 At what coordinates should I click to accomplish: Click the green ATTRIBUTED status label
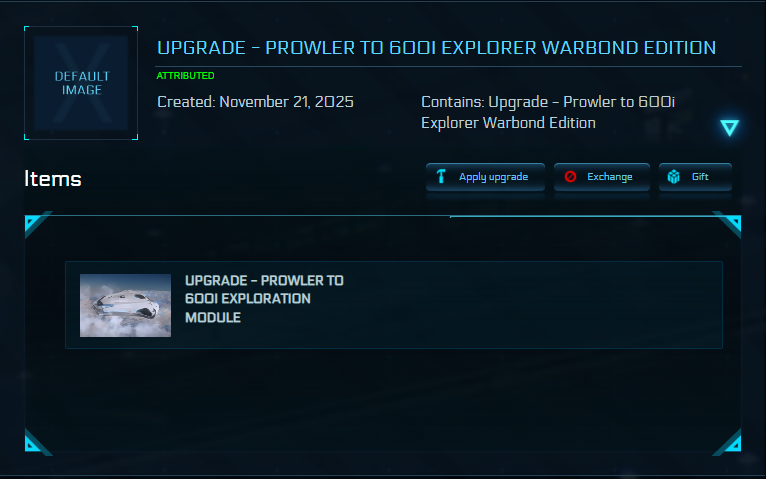pyautogui.click(x=185, y=76)
